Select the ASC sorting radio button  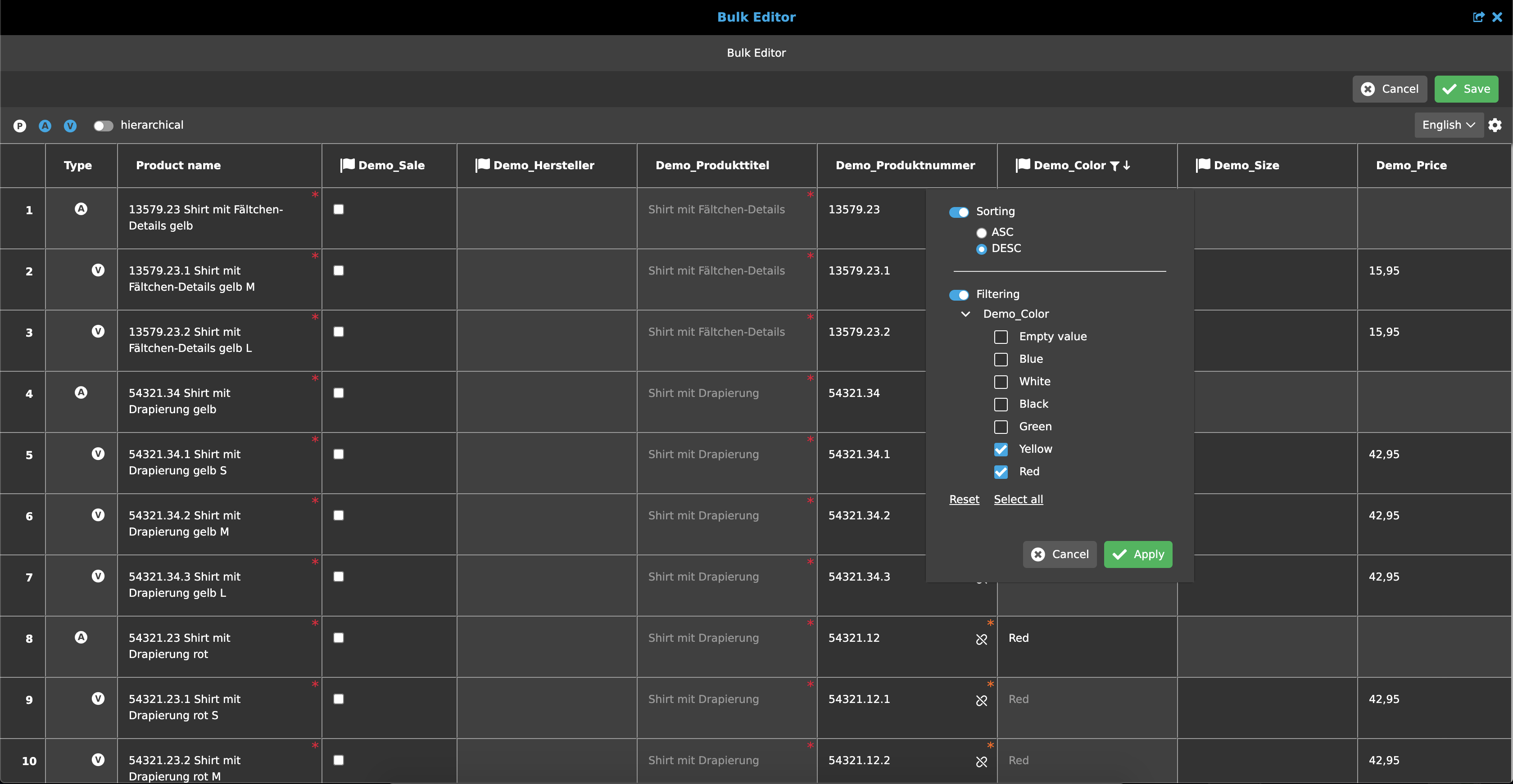tap(981, 233)
